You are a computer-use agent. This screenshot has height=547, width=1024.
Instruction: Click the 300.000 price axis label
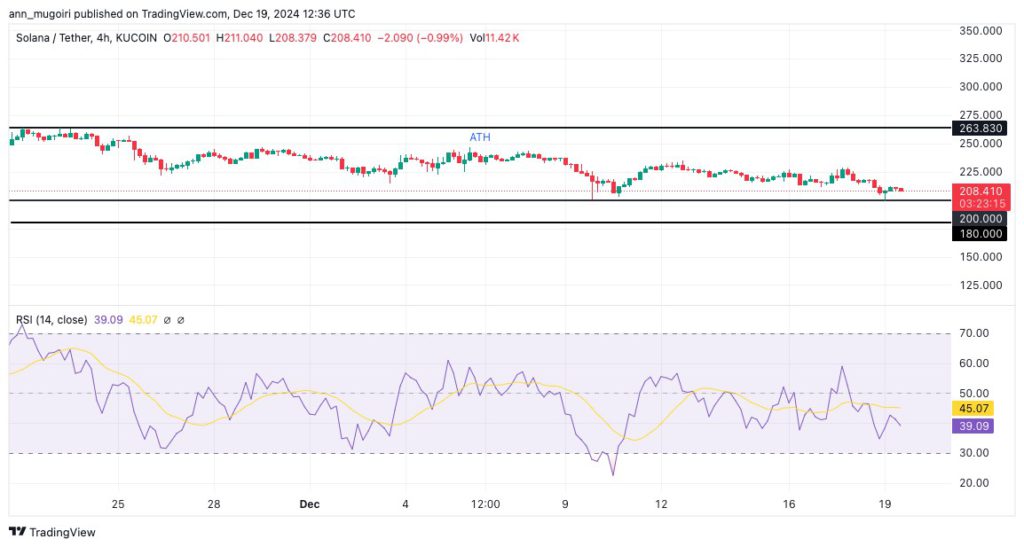pos(980,86)
